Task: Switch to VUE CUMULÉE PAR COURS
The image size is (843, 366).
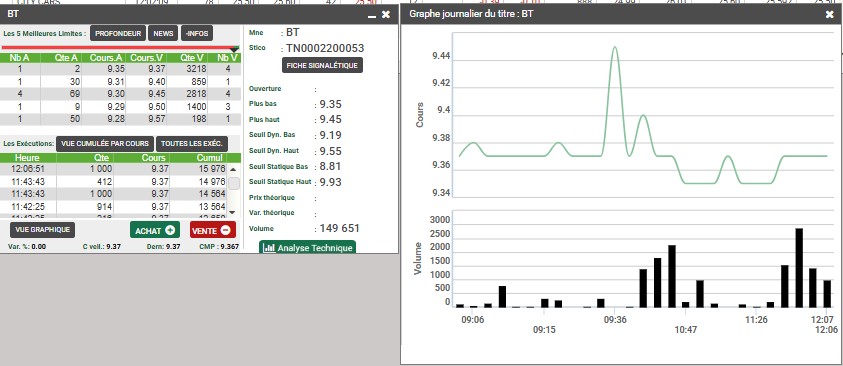Action: (105, 144)
